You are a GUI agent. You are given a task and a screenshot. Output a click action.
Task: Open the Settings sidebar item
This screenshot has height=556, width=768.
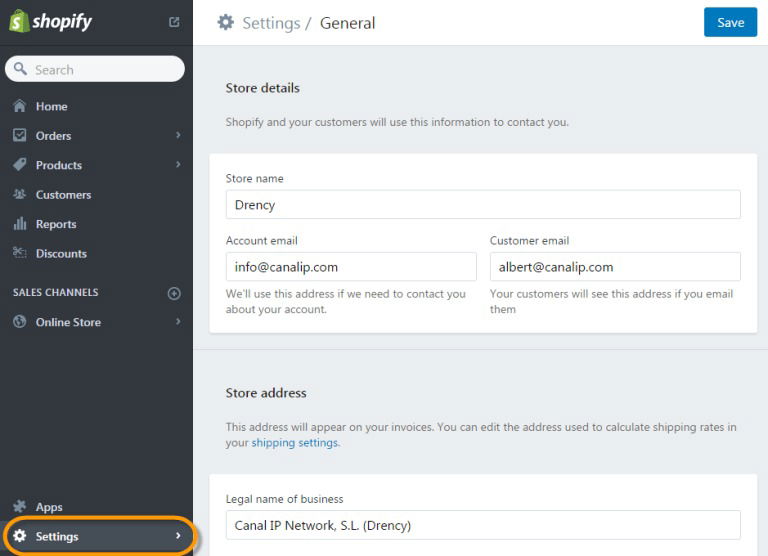(100, 536)
